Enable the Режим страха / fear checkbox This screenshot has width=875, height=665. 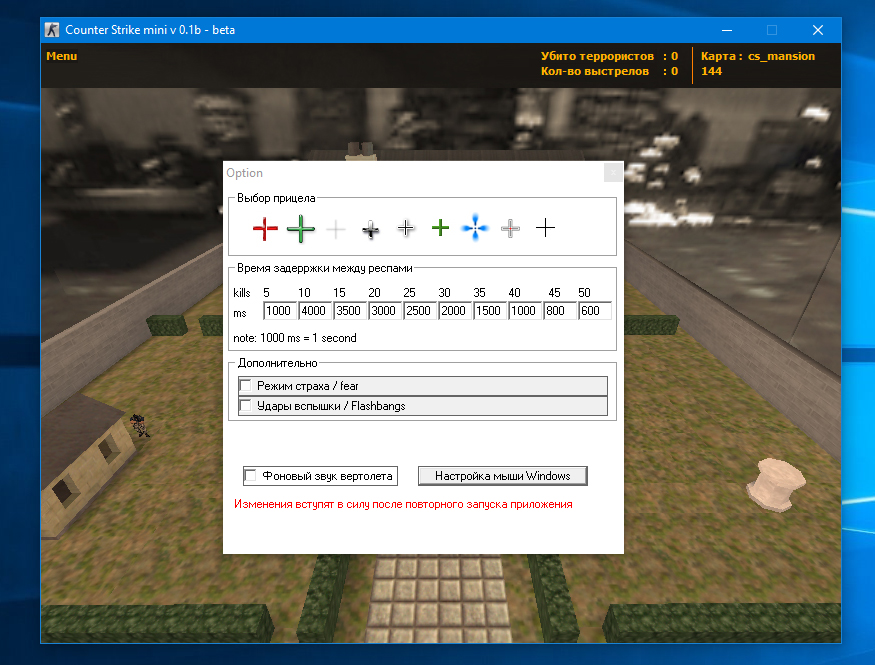(246, 386)
